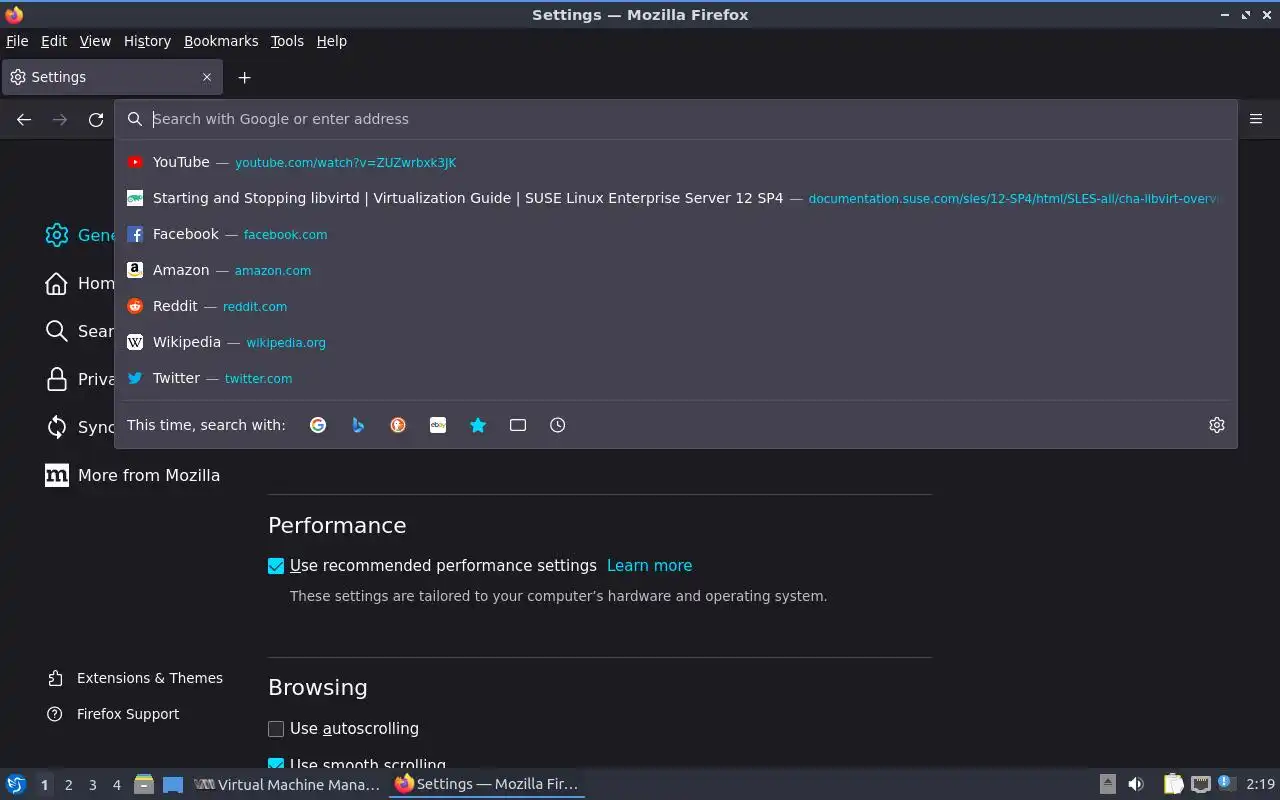1280x800 pixels.
Task: Select the Facebook suggestion
Action: (676, 234)
